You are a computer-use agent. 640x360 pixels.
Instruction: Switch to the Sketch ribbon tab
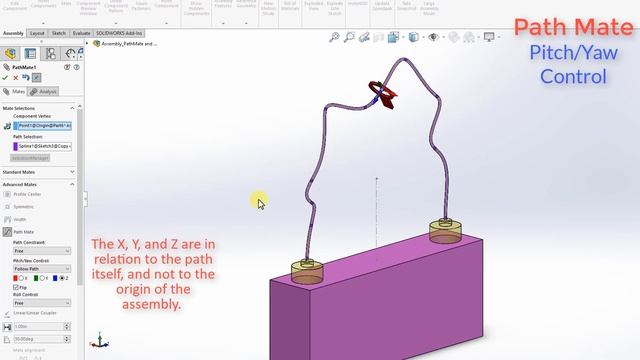(59, 33)
